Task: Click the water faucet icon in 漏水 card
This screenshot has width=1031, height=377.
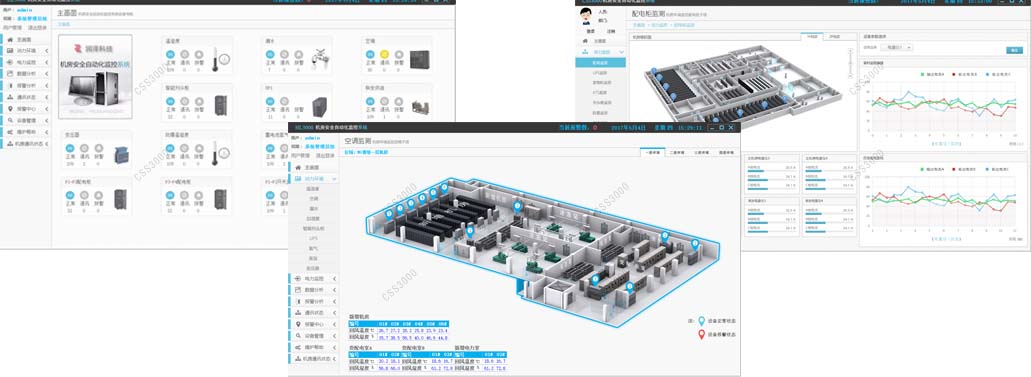Action: click(320, 58)
